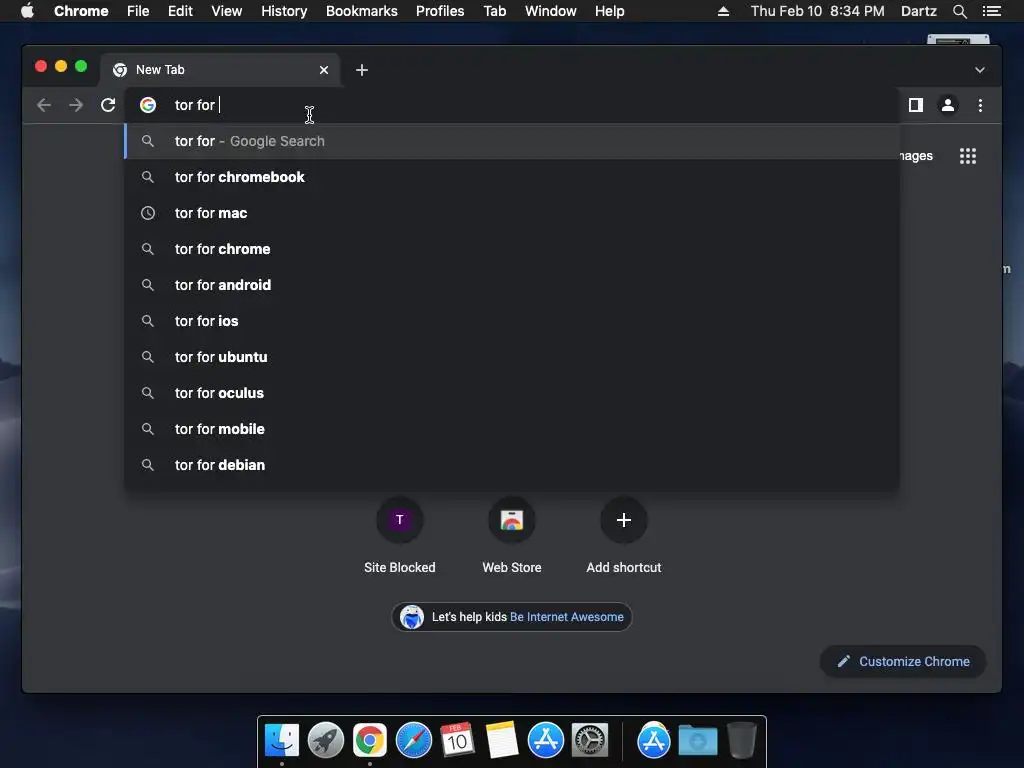The height and width of the screenshot is (768, 1024).
Task: Open the View menu
Action: (x=227, y=11)
